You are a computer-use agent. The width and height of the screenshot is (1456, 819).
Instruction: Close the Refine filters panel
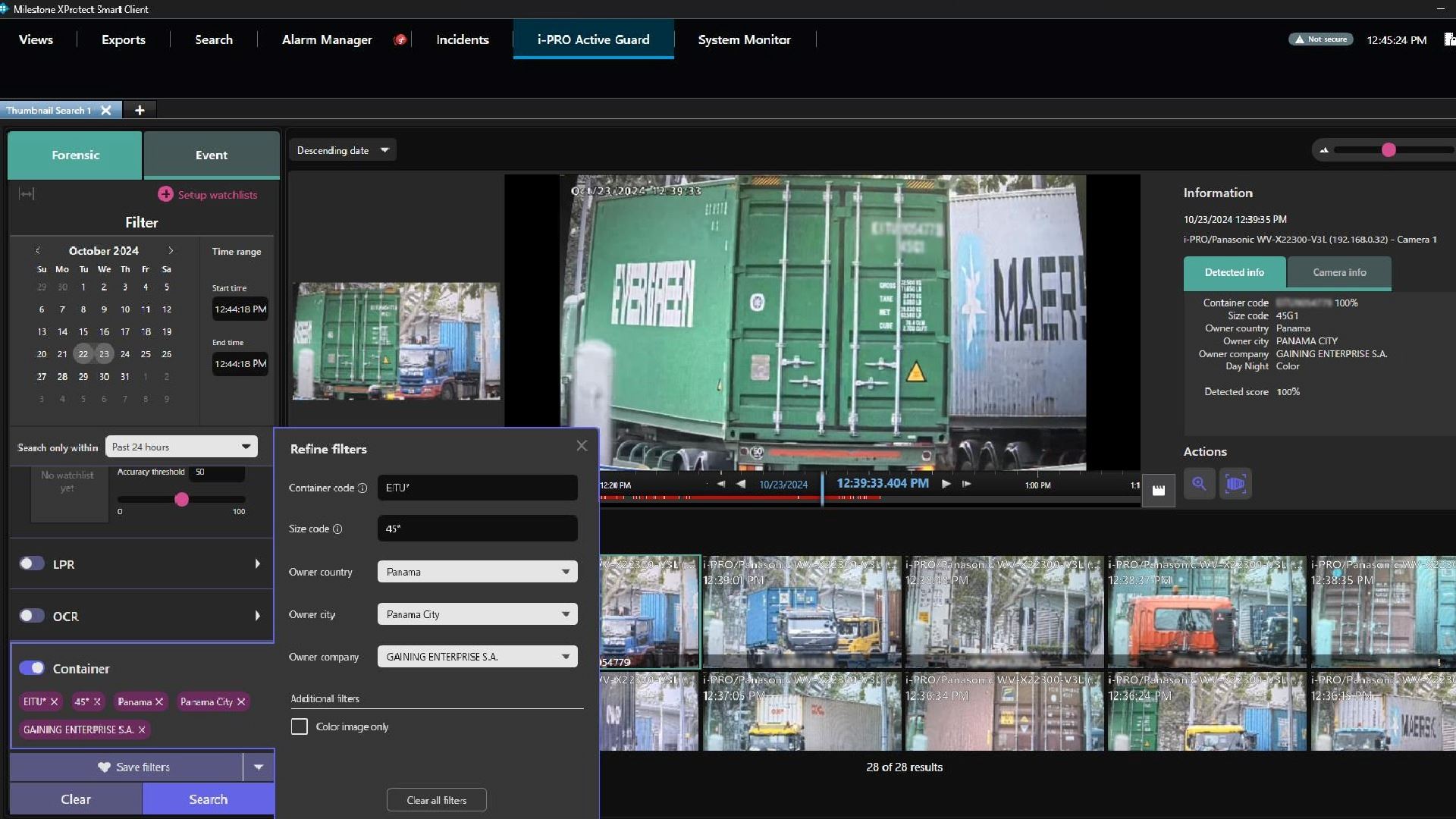tap(582, 446)
